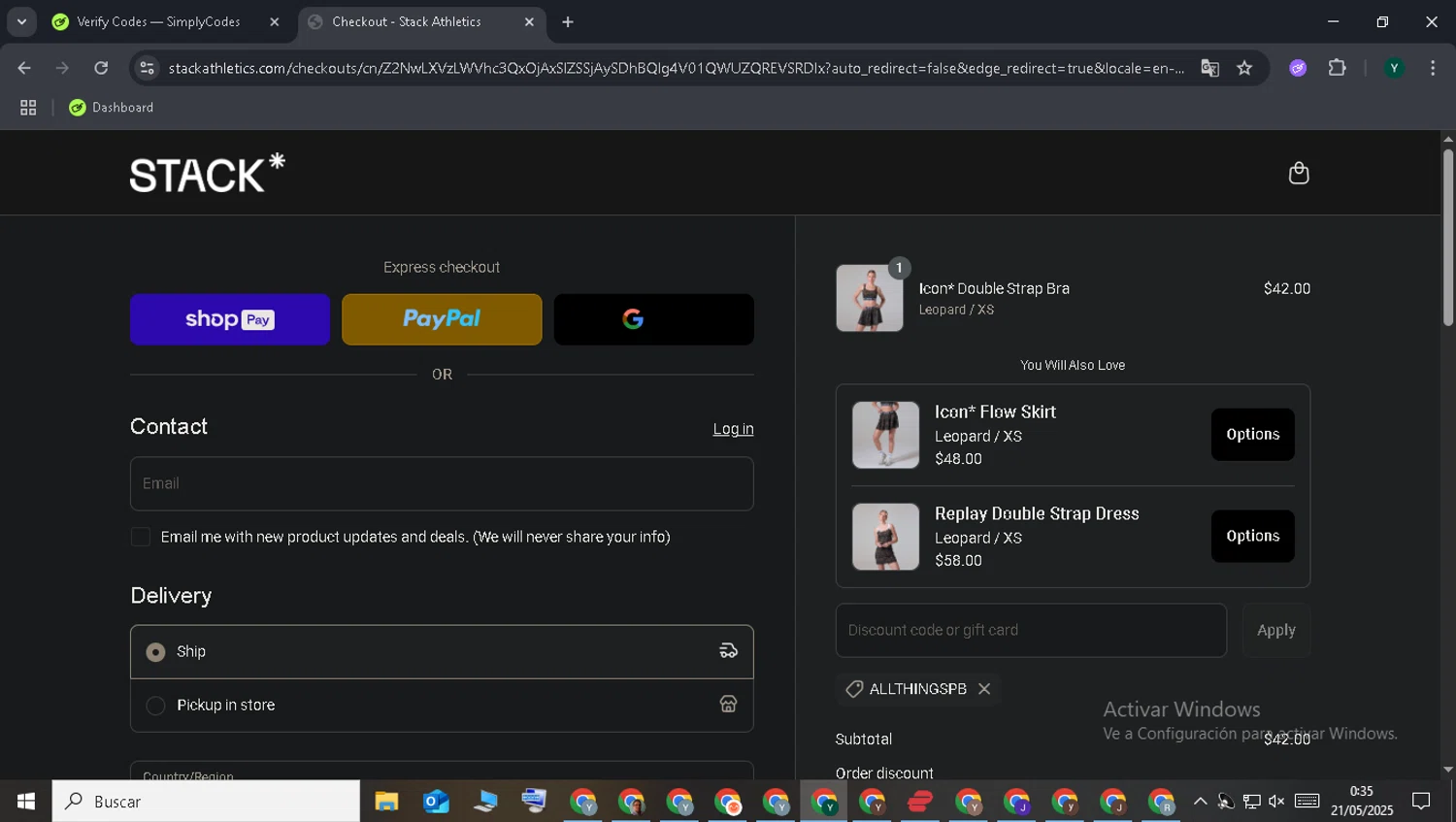Pay with PayPal express button
The height and width of the screenshot is (822, 1456).
442,319
